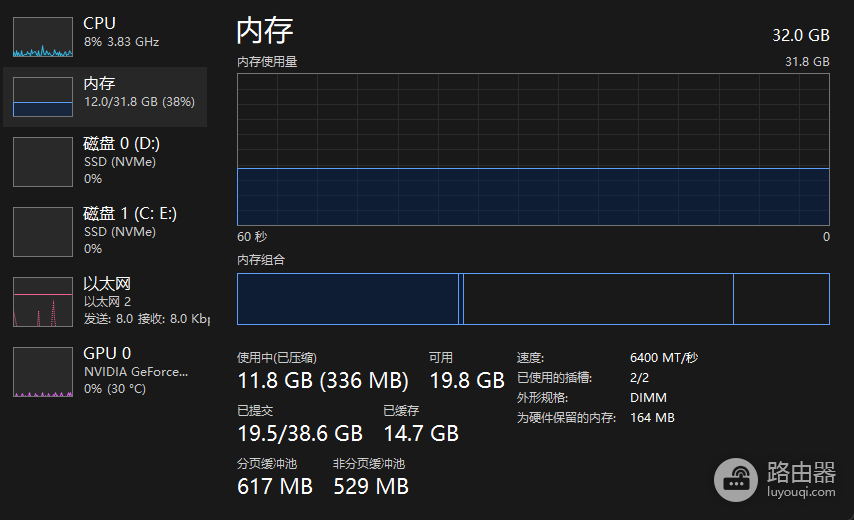Click the 19.8 GB 可用 value
Viewport: 854px width, 520px height.
(467, 381)
